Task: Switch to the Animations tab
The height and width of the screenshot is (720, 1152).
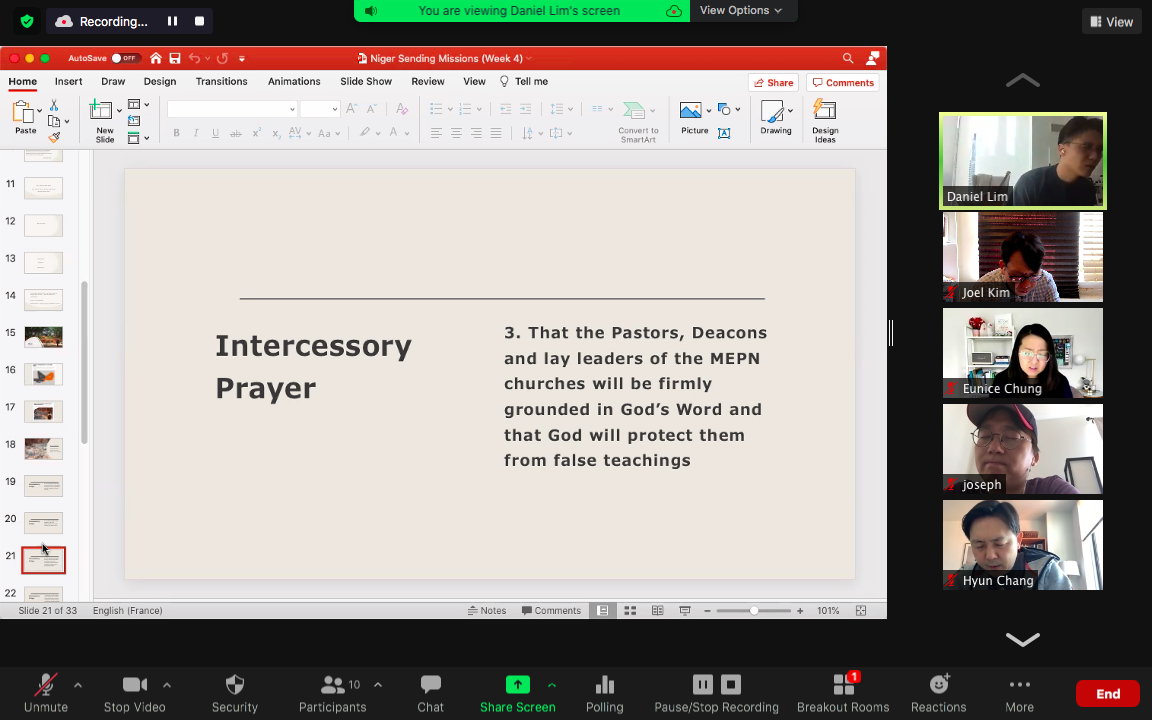Action: (294, 82)
